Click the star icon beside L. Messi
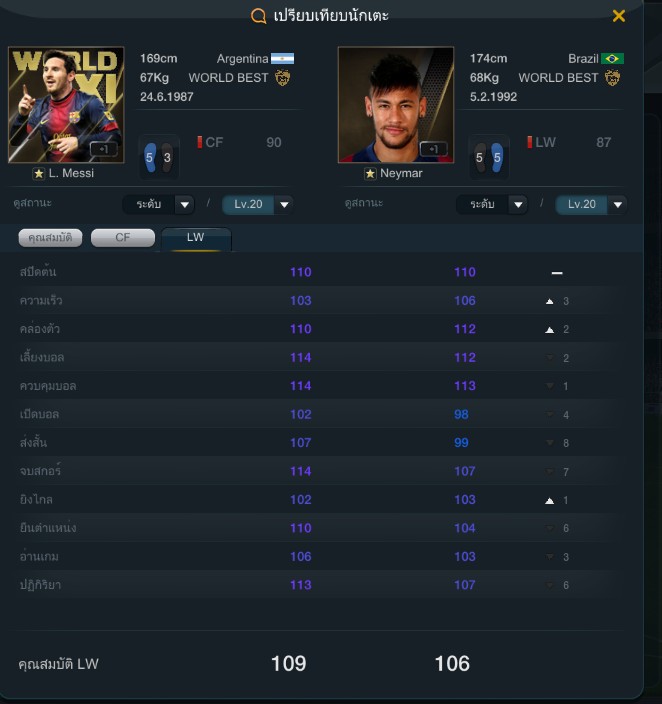Screen dimensions: 662x704 [x=39, y=174]
